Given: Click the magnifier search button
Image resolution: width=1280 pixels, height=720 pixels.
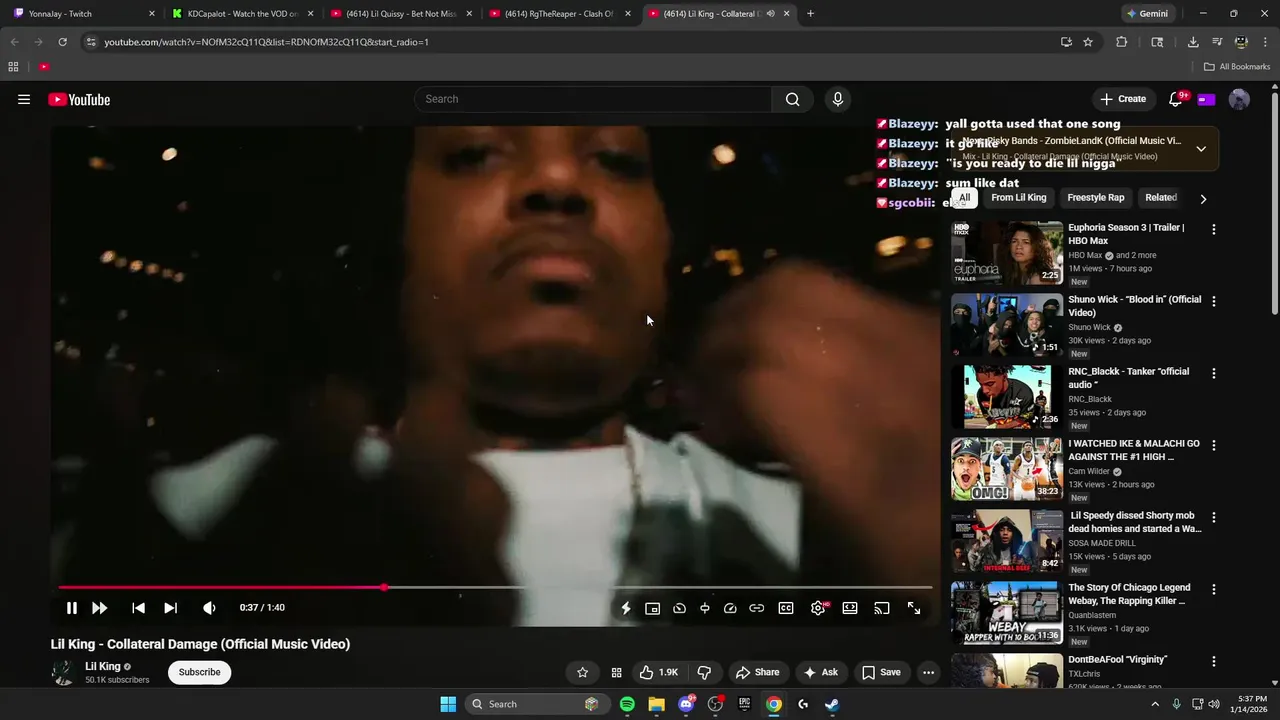Looking at the screenshot, I should 792,99.
